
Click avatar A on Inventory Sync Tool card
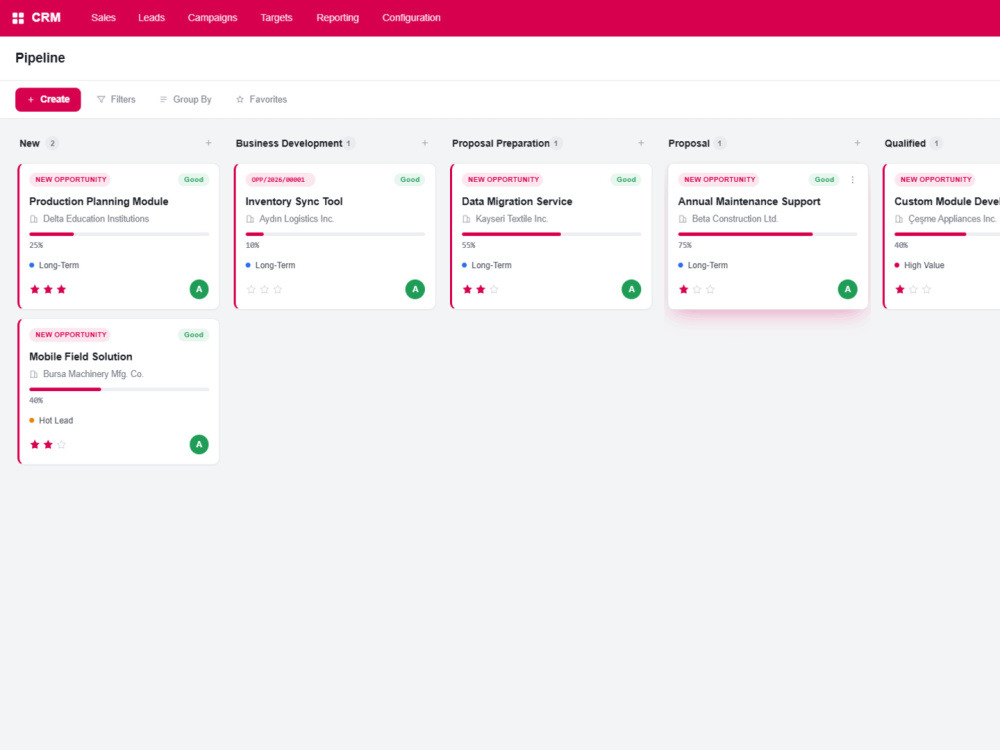[x=415, y=290]
